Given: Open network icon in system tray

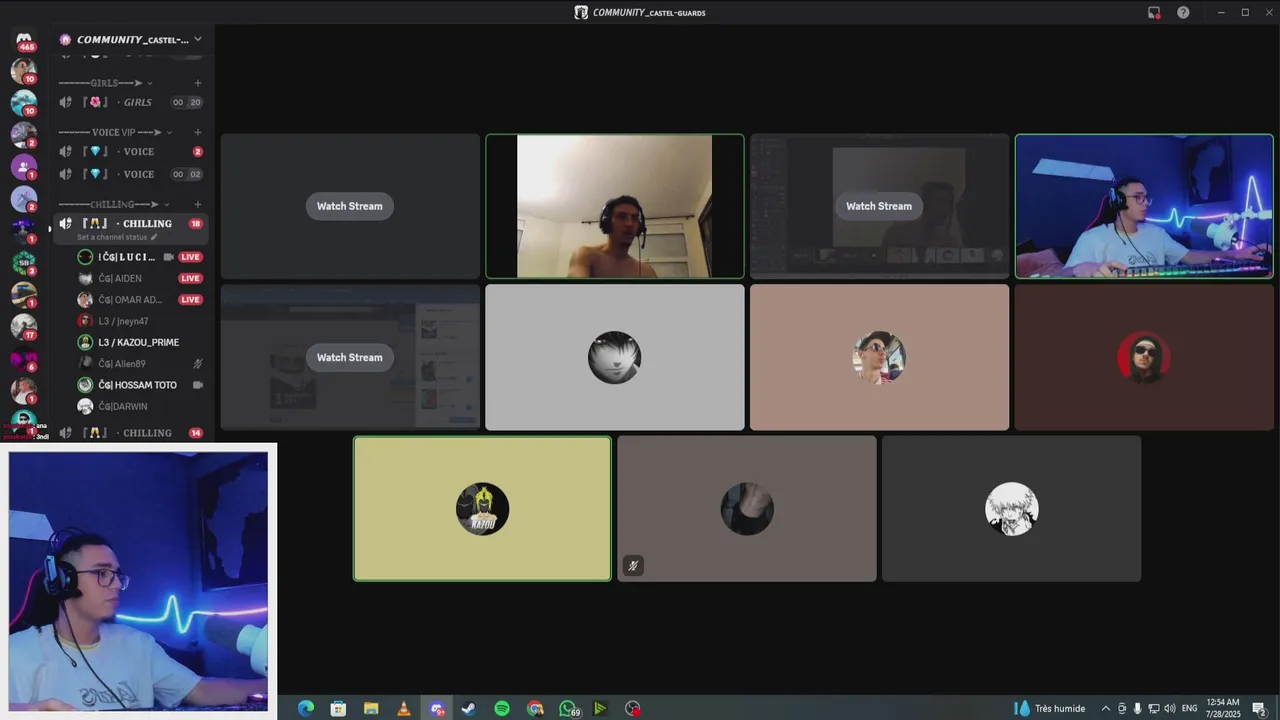Looking at the screenshot, I should coord(1153,708).
